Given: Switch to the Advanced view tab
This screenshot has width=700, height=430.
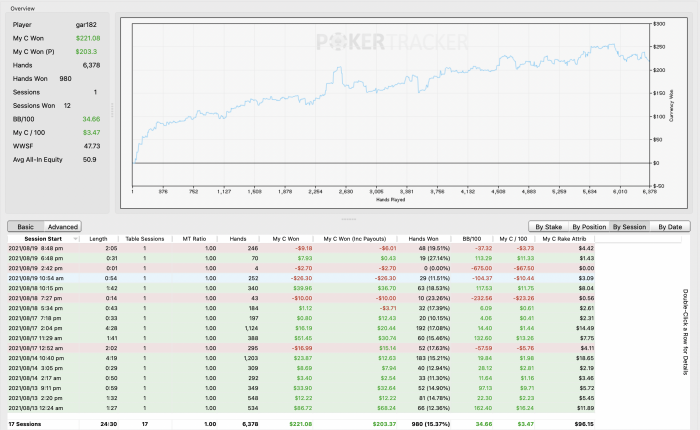Looking at the screenshot, I should tap(62, 226).
